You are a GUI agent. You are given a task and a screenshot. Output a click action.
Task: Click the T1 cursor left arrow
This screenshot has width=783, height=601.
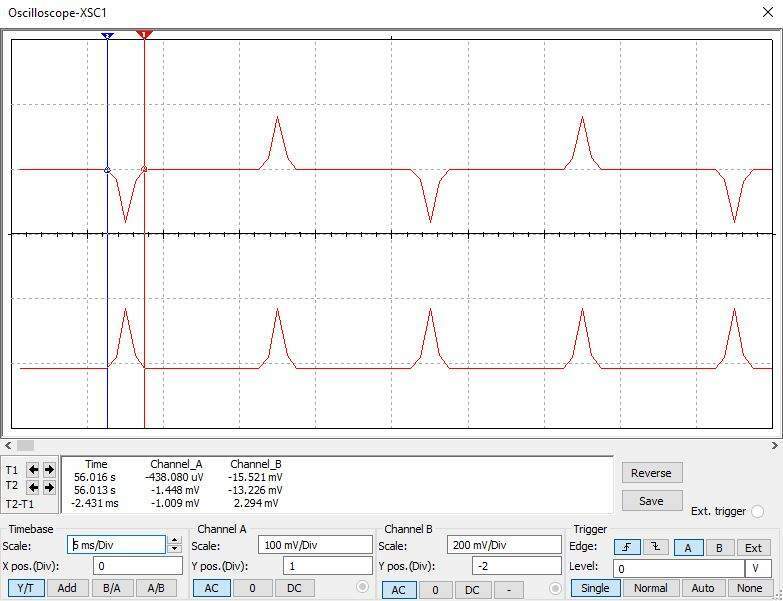point(33,469)
